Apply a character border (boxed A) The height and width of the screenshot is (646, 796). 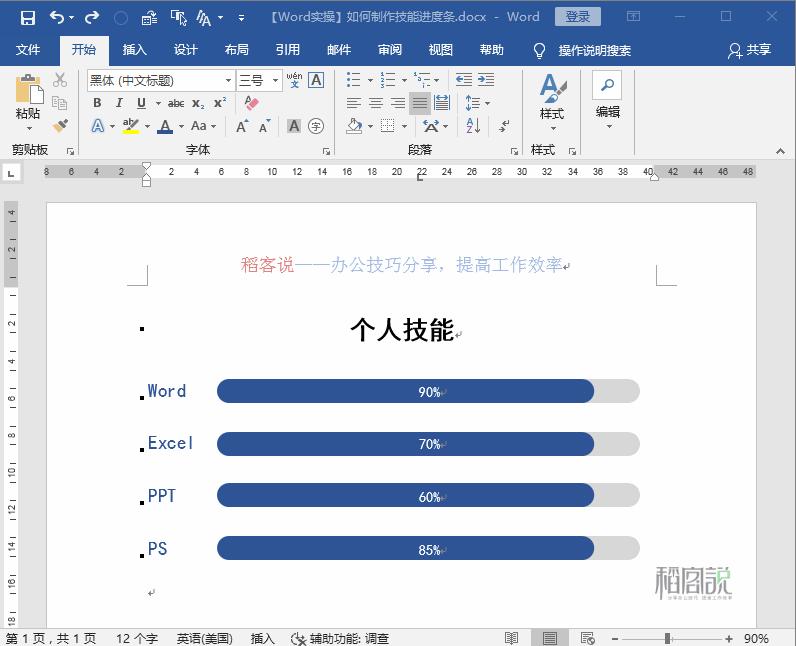click(316, 80)
